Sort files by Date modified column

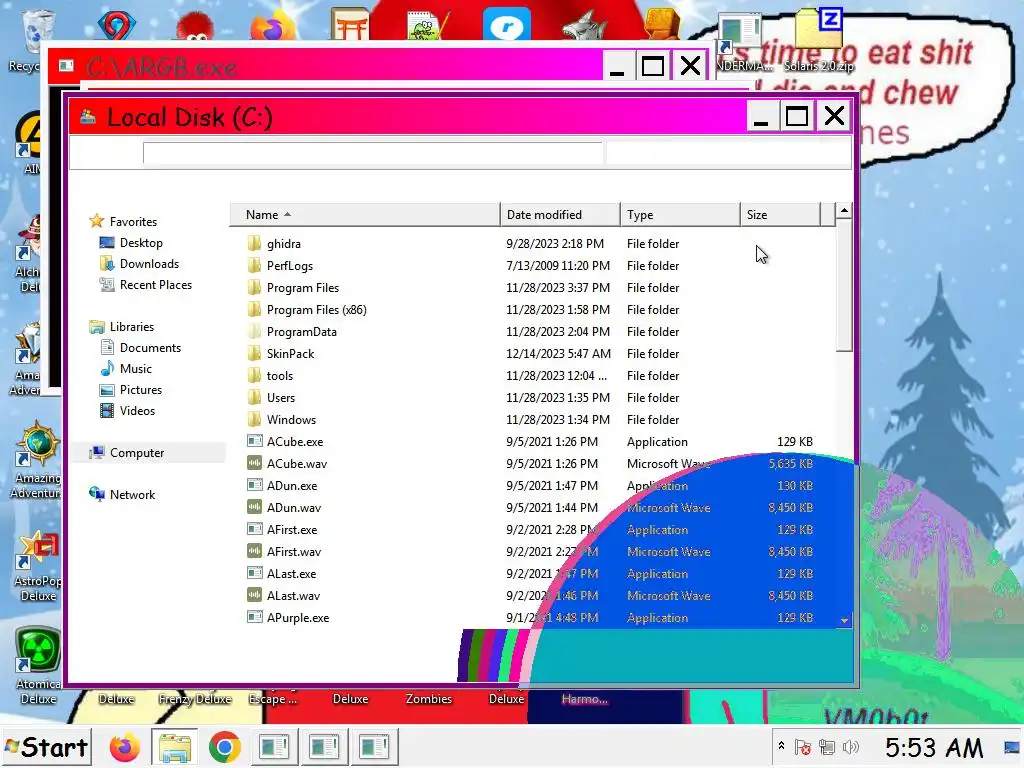[560, 215]
